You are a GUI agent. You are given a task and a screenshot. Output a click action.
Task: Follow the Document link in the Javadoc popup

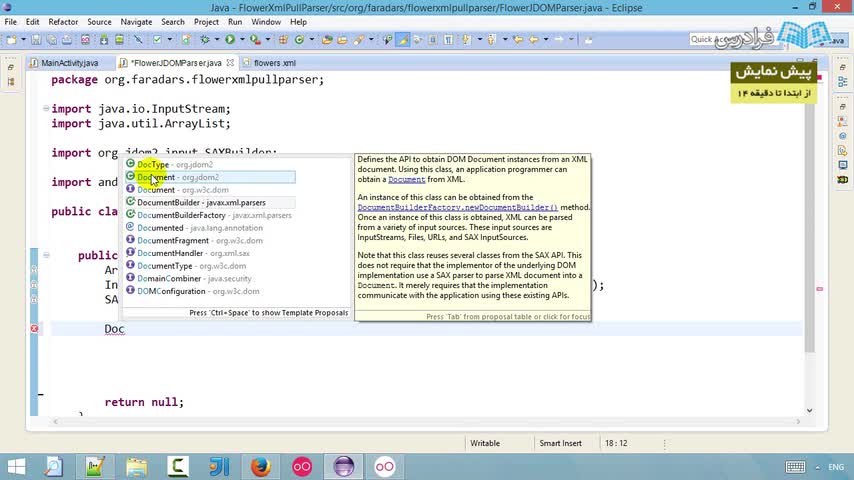point(406,179)
